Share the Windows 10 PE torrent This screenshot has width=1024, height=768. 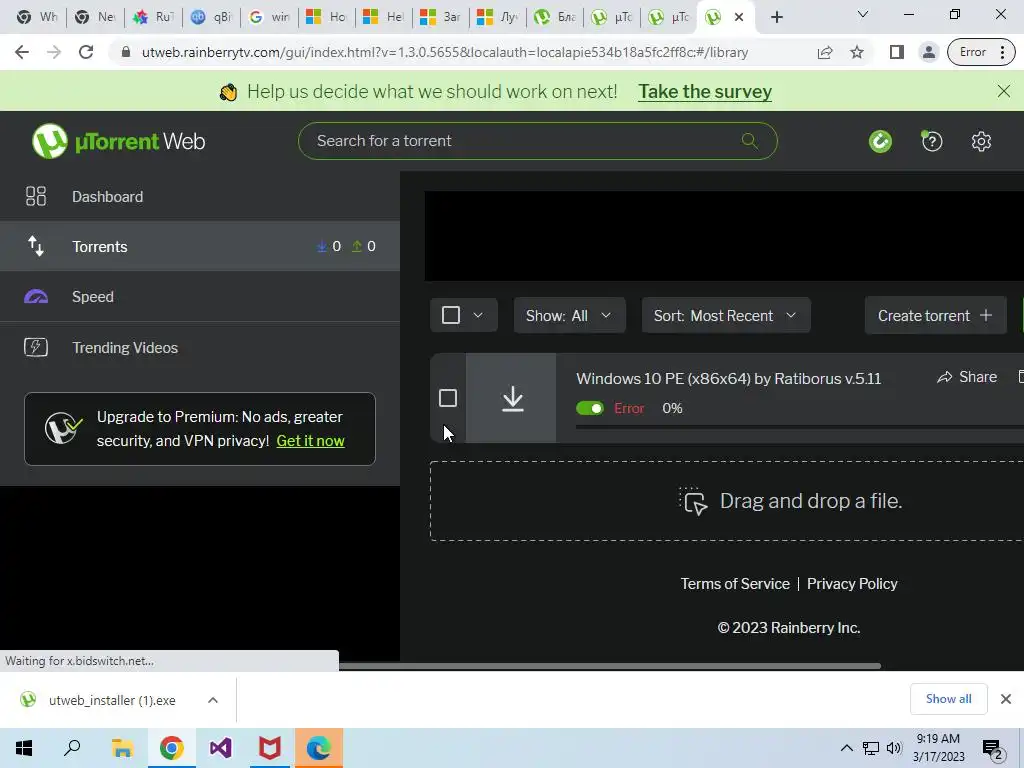coord(967,377)
